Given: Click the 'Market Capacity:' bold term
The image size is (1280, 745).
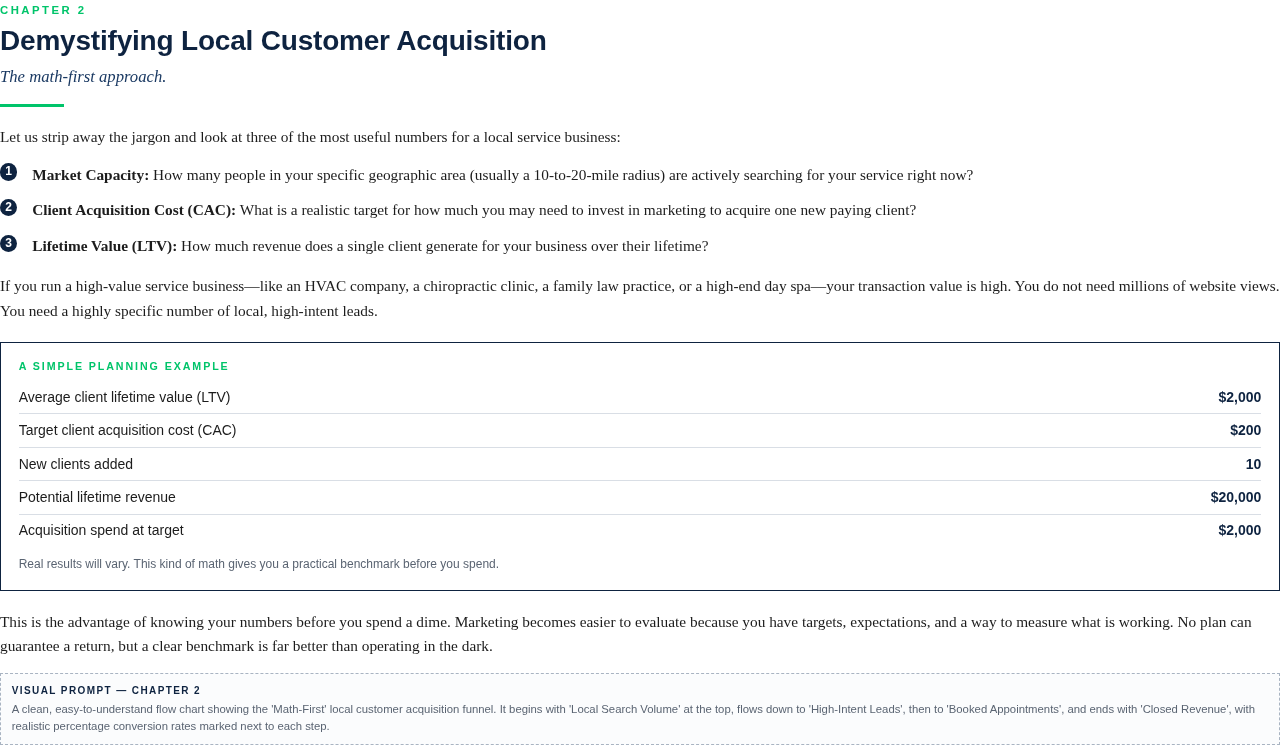Looking at the screenshot, I should point(90,175).
